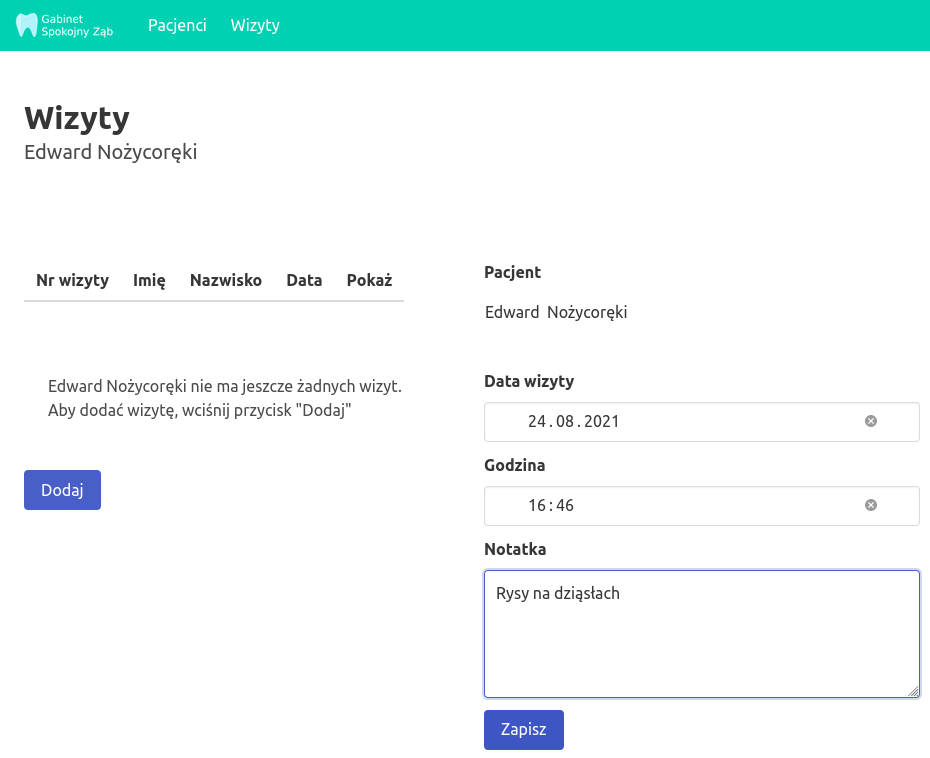Open the Pacjenci page
Screen dimensions: 930x758
[x=177, y=25]
